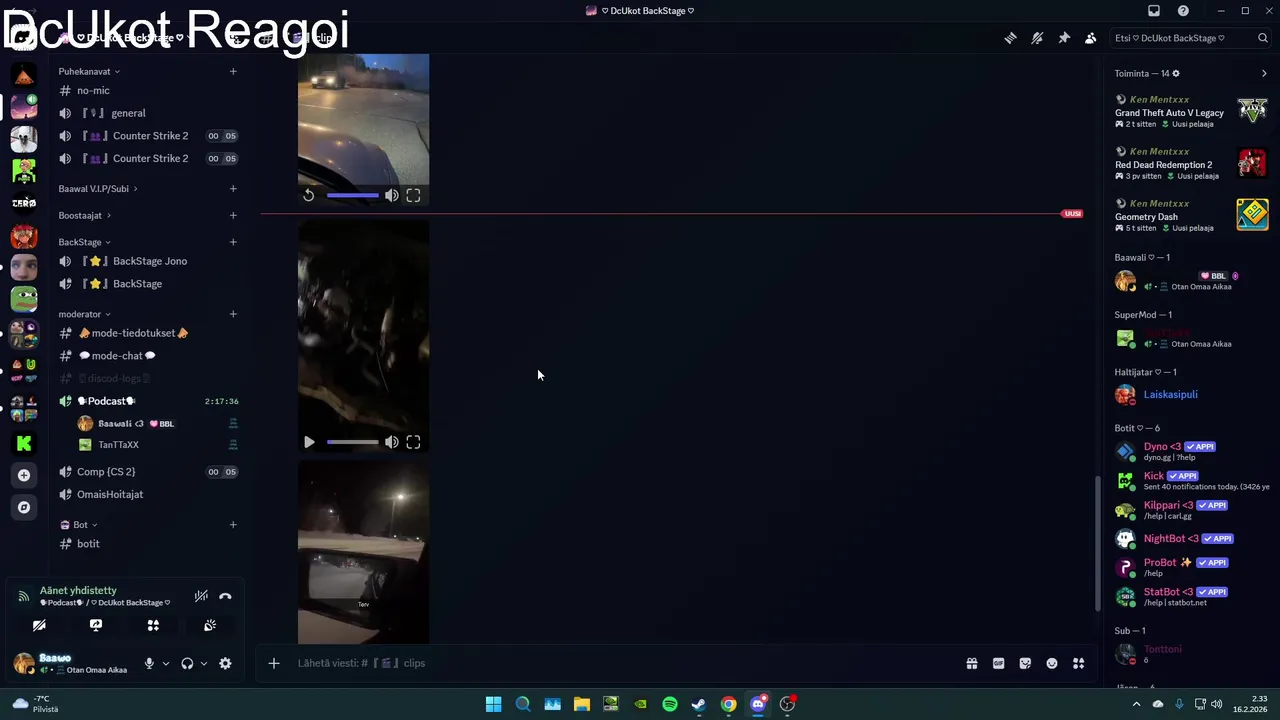This screenshot has height=720, width=1280.
Task: Open the botit text channel
Action: coord(148,543)
